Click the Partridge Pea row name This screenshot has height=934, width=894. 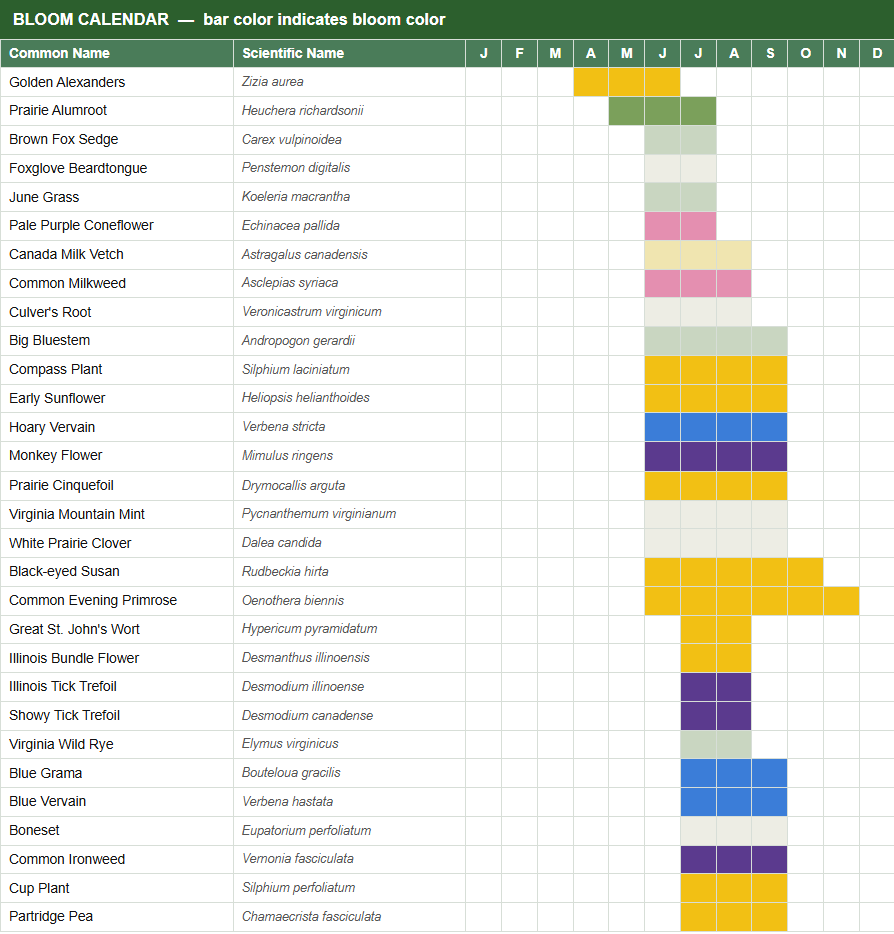[51, 917]
